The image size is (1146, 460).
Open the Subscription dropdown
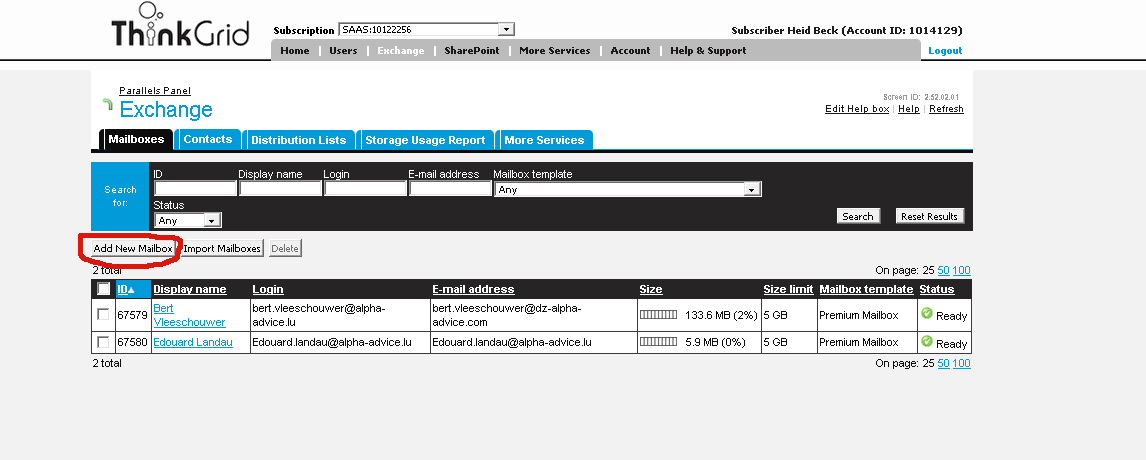tap(427, 29)
